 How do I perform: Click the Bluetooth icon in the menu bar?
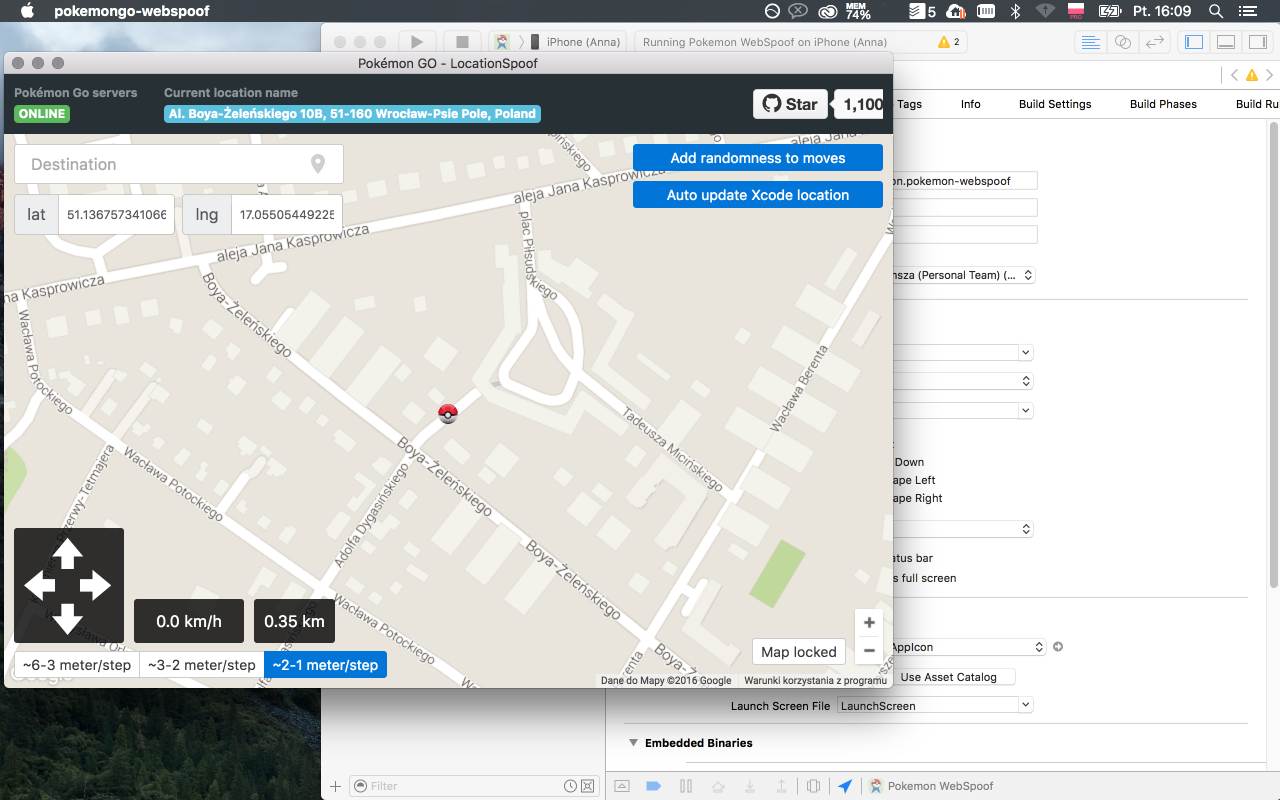click(1014, 11)
